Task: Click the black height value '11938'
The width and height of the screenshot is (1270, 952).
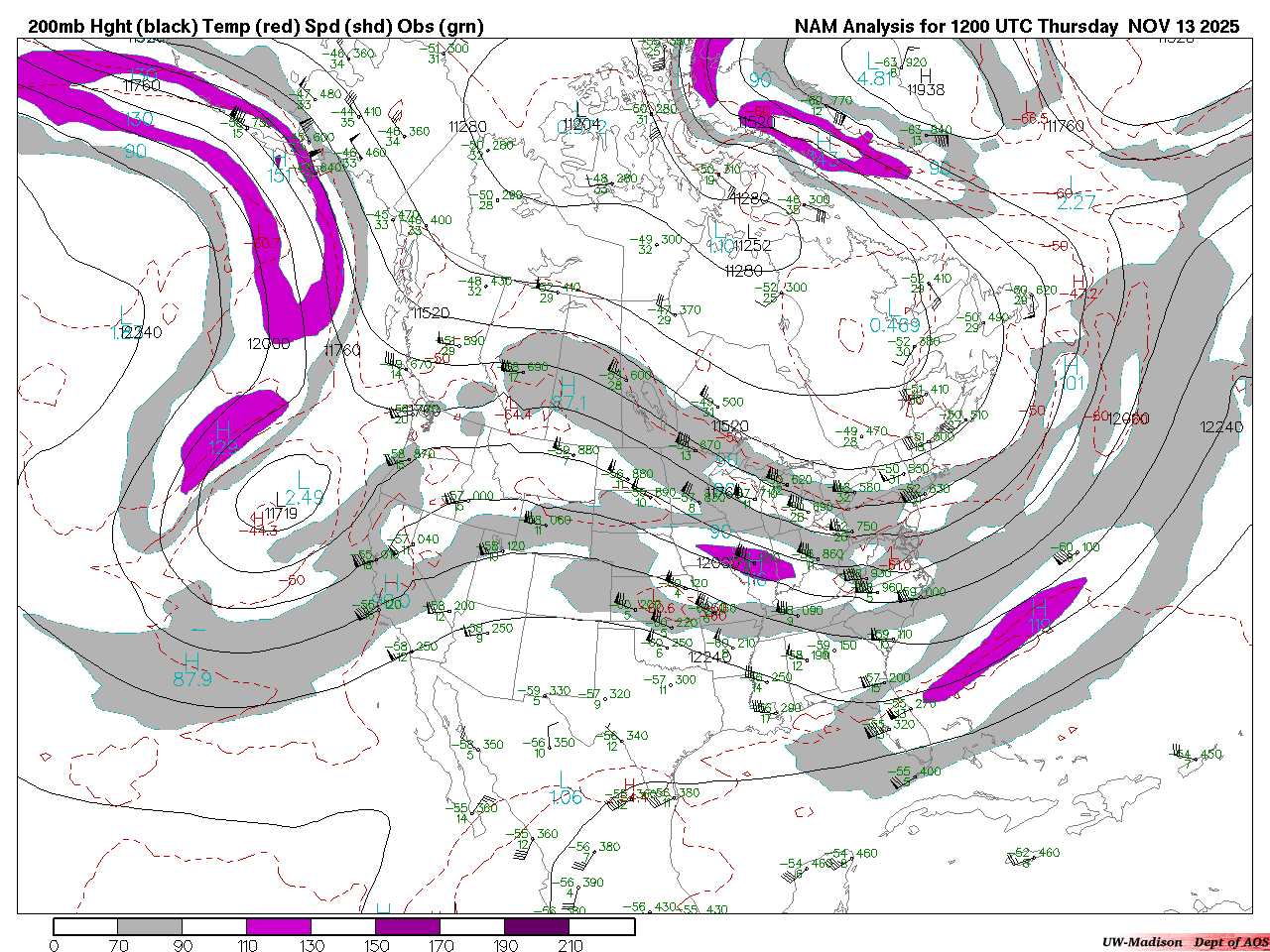Action: pos(926,89)
